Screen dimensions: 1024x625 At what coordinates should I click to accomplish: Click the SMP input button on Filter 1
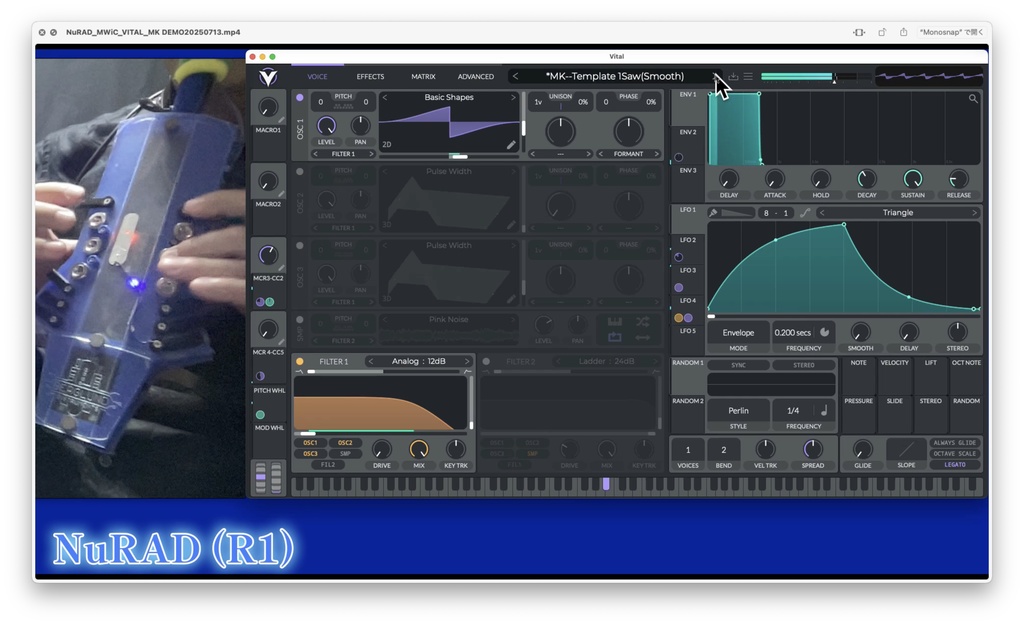(345, 453)
